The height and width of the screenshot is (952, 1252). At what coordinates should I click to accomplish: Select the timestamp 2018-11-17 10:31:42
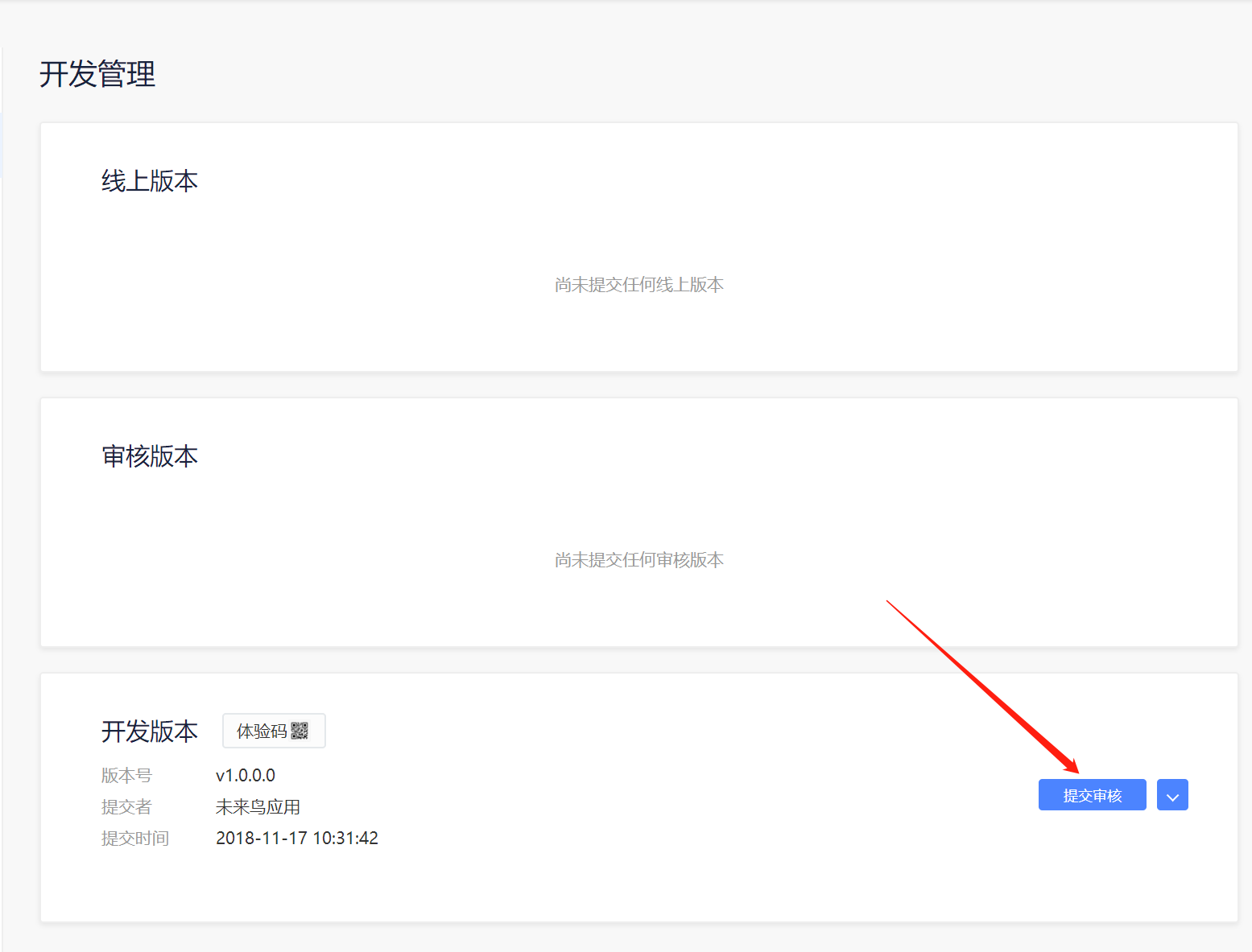pyautogui.click(x=297, y=839)
